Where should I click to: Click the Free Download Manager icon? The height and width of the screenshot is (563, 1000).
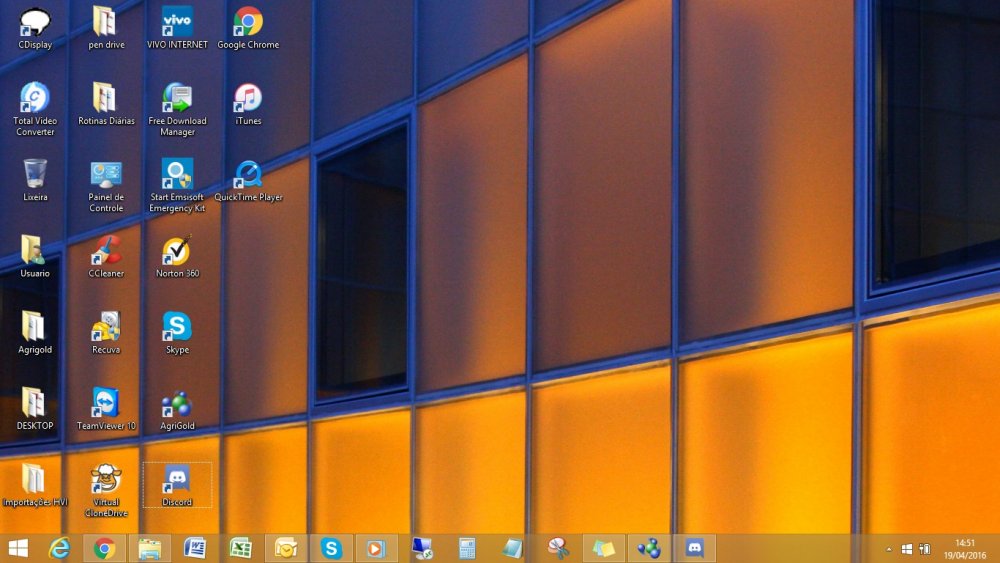pos(177,99)
